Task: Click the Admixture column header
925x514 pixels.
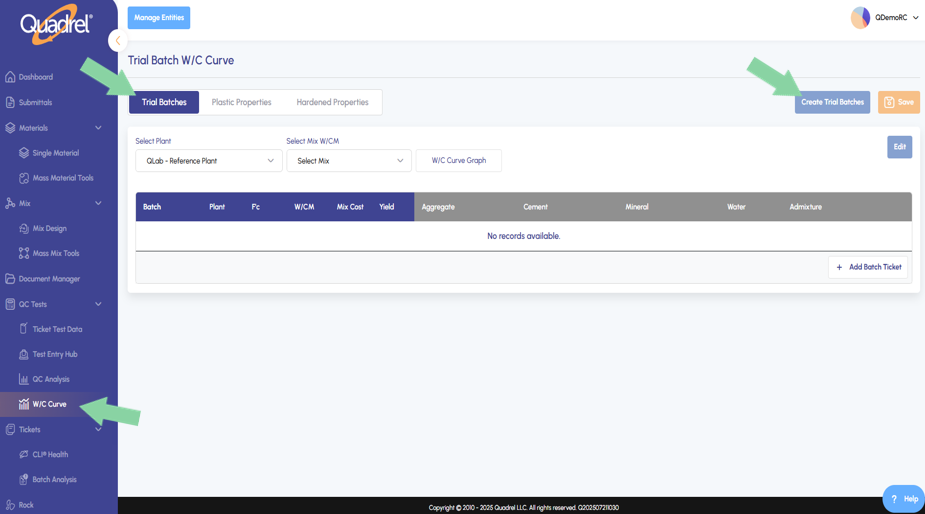Action: pos(805,207)
